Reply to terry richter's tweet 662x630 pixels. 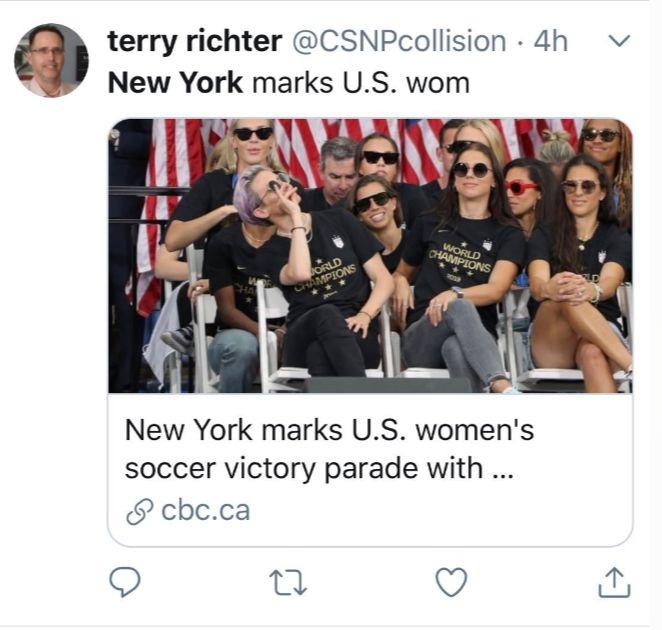[x=124, y=581]
